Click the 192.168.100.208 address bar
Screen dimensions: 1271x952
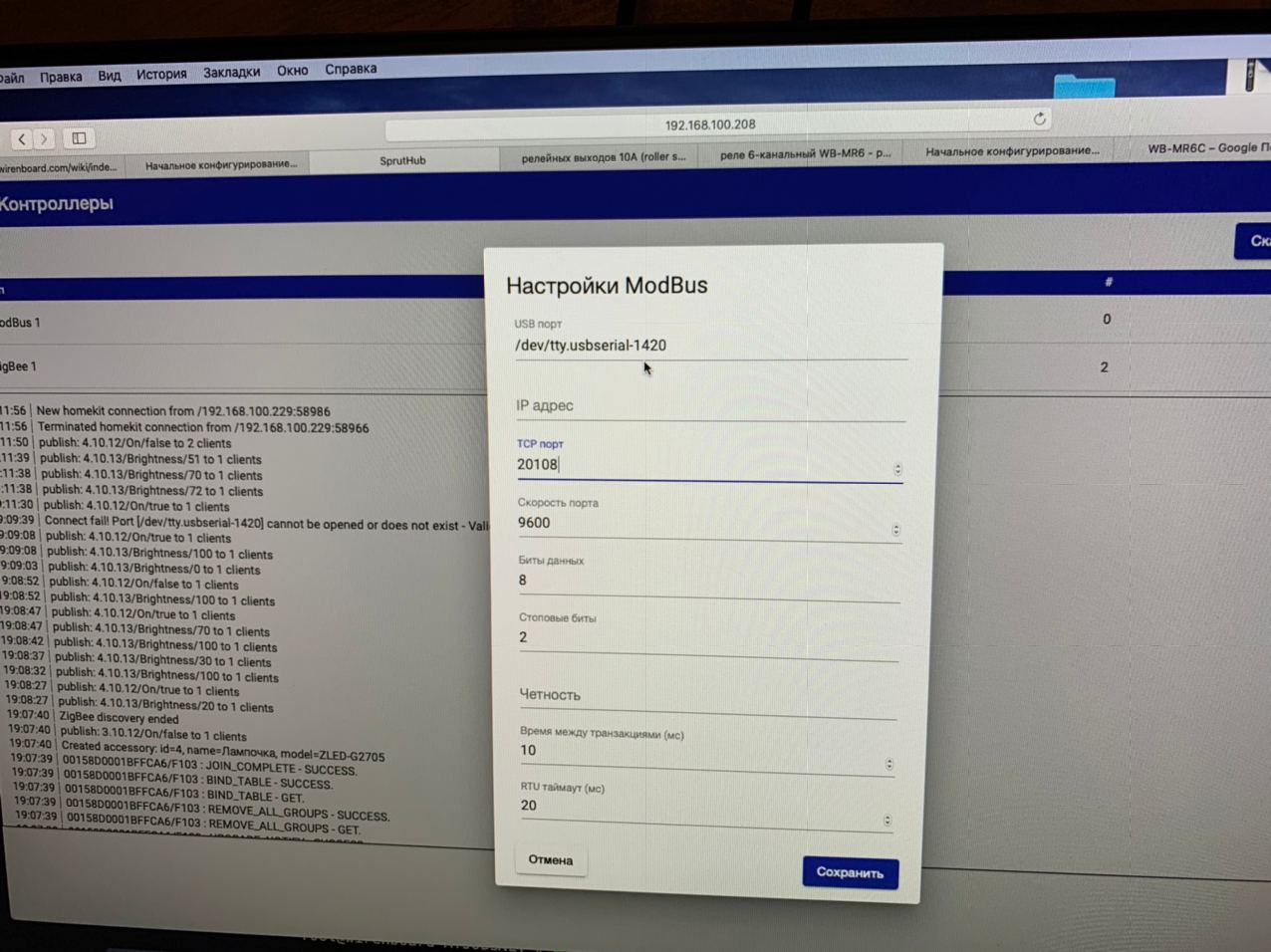point(709,125)
